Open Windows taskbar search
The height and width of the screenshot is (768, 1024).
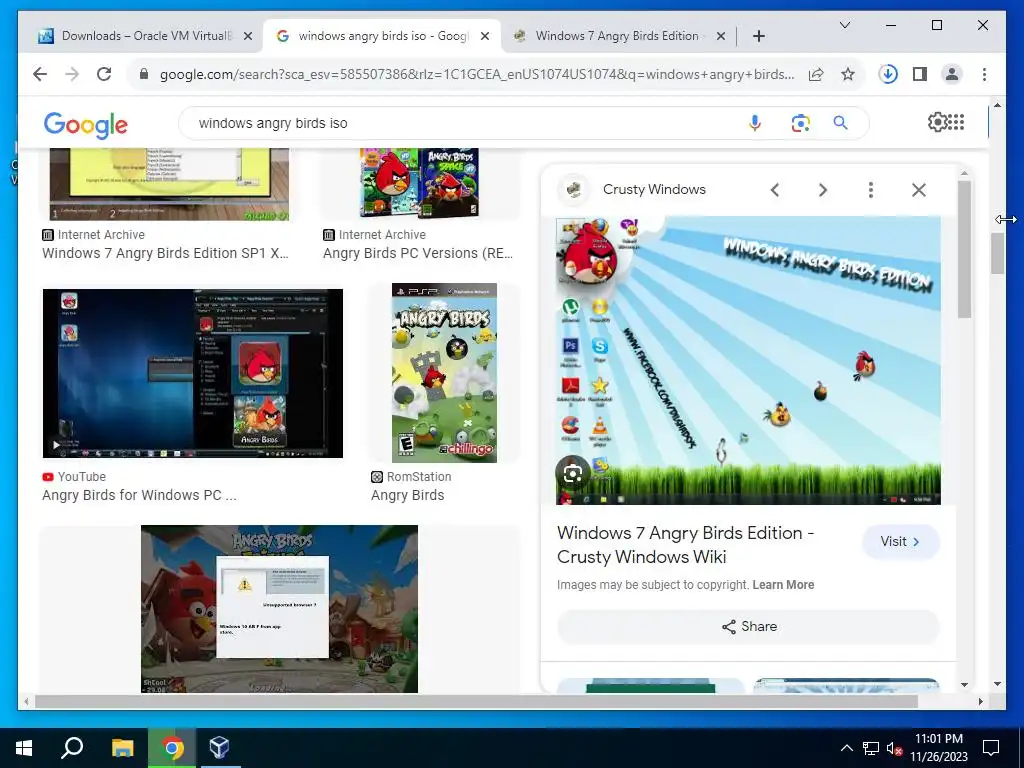click(x=72, y=748)
